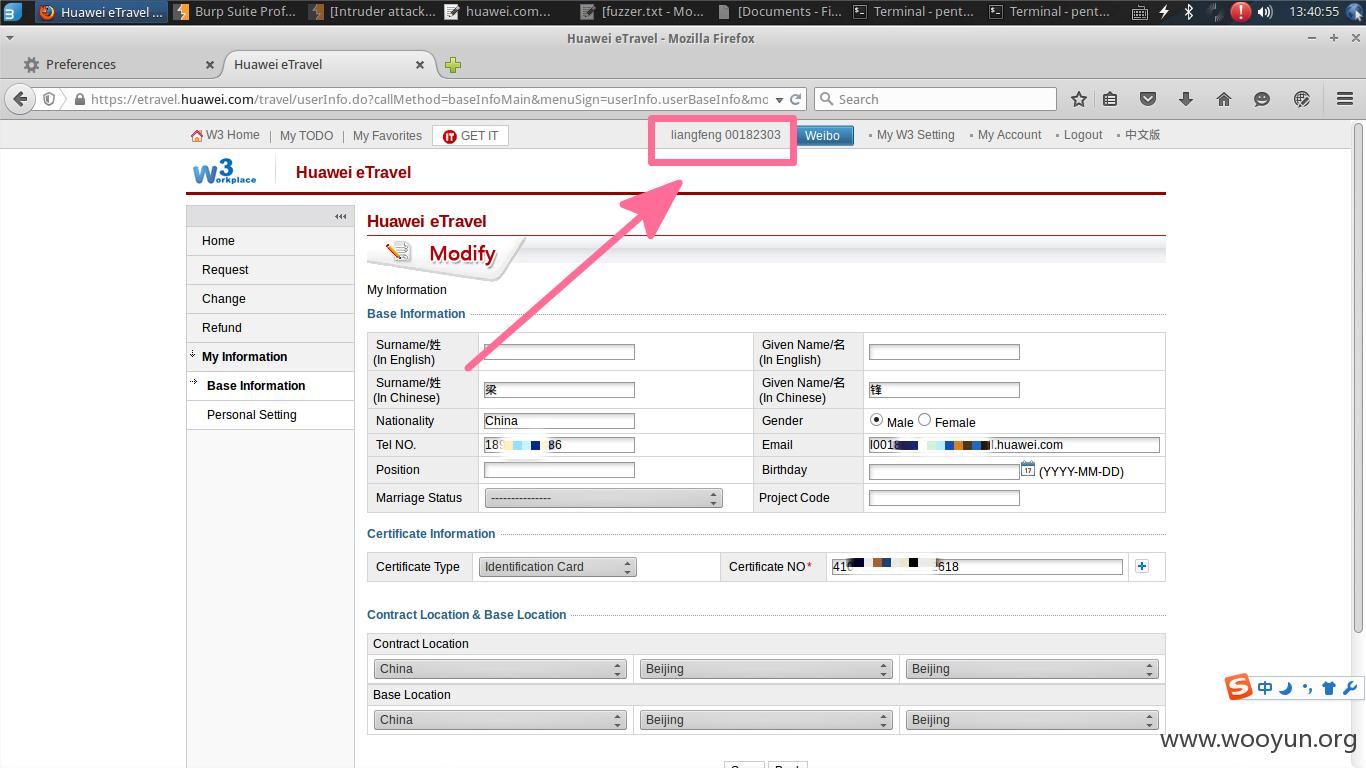Select Personal Setting in the sidebar
The height and width of the screenshot is (768, 1366).
coord(270,415)
